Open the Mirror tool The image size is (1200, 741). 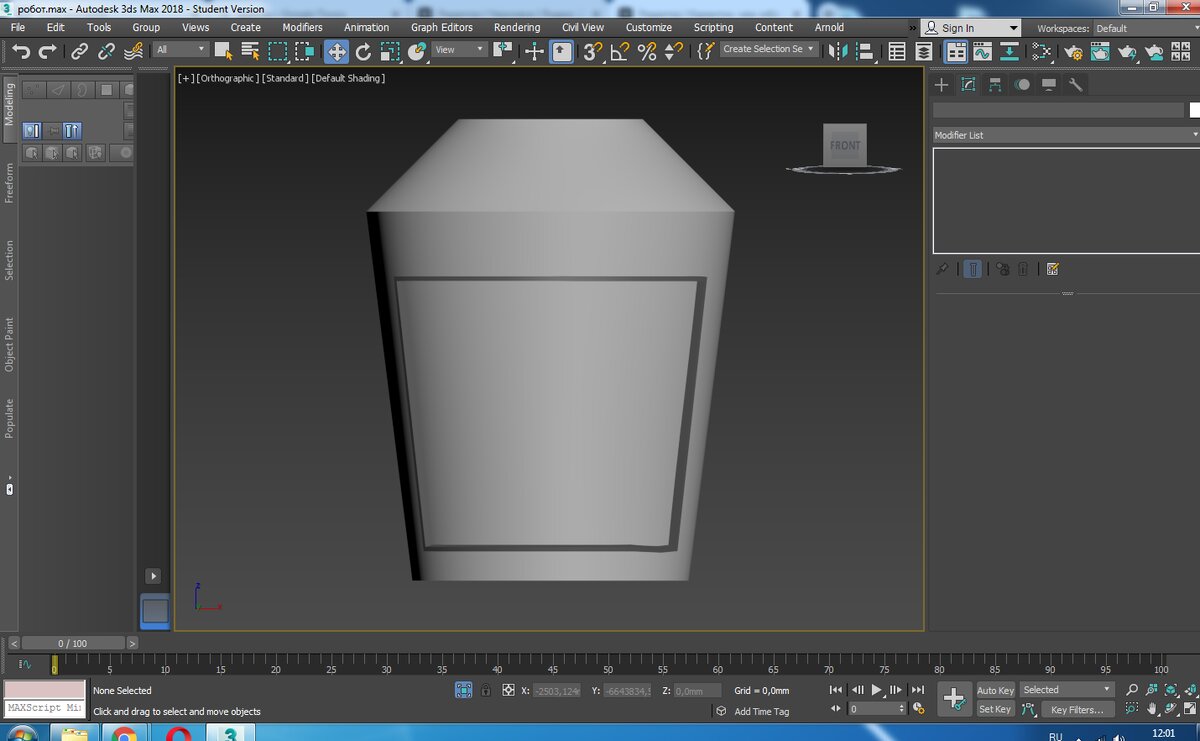[838, 51]
